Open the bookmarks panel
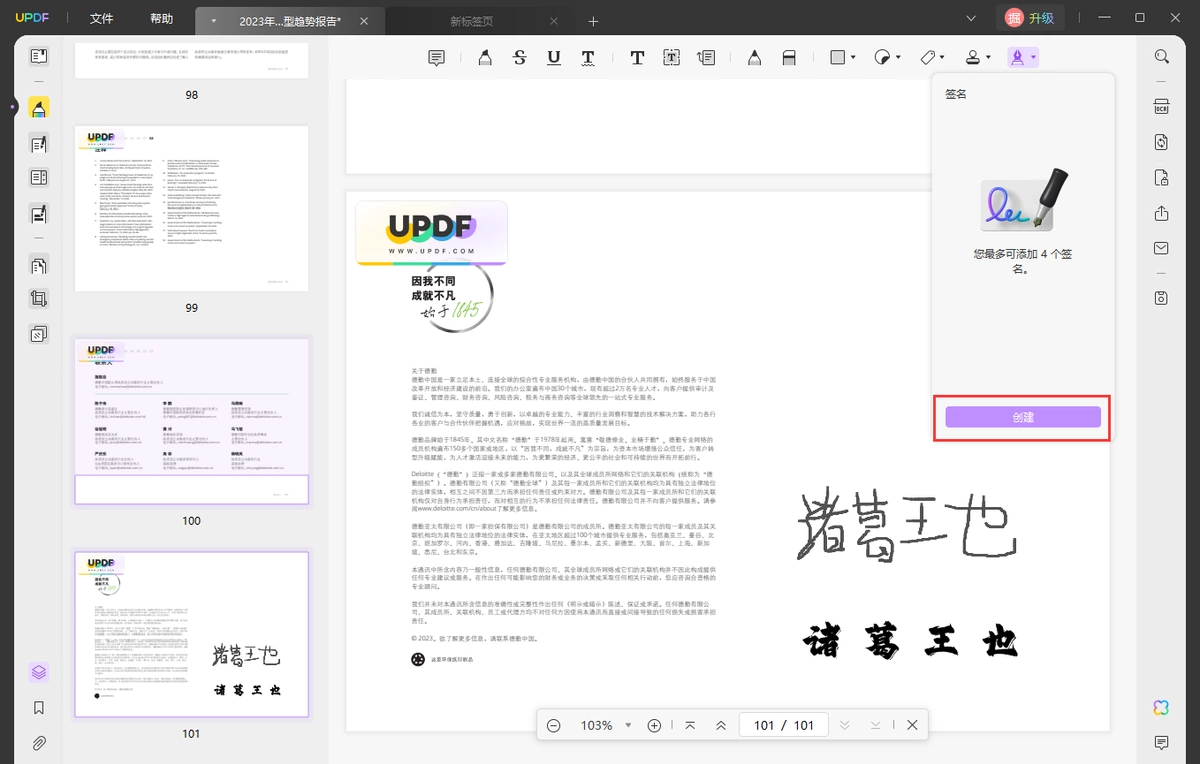 click(39, 708)
